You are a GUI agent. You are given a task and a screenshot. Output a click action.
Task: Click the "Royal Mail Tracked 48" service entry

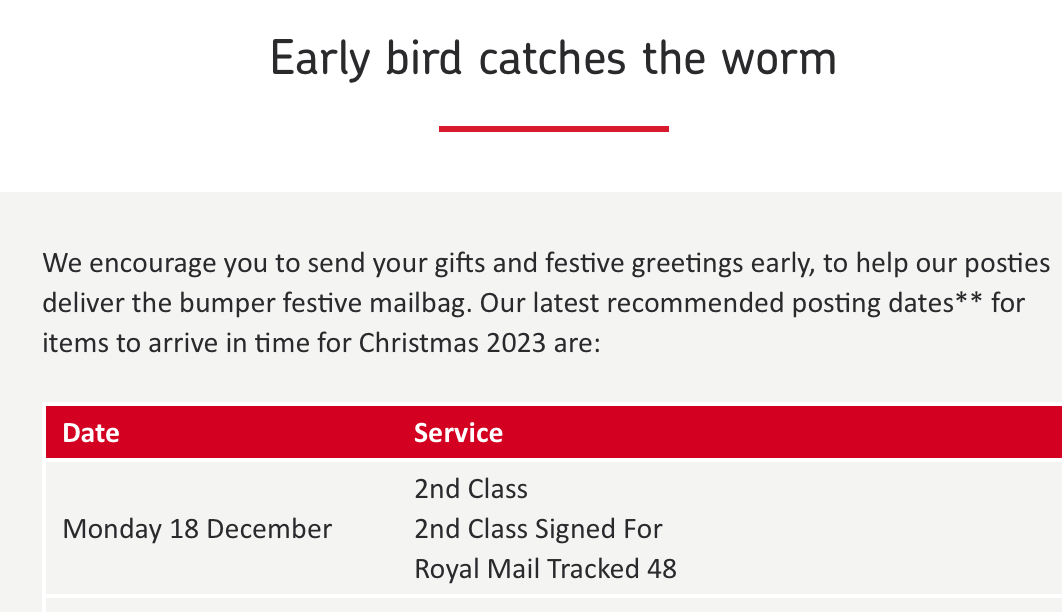[x=545, y=569]
